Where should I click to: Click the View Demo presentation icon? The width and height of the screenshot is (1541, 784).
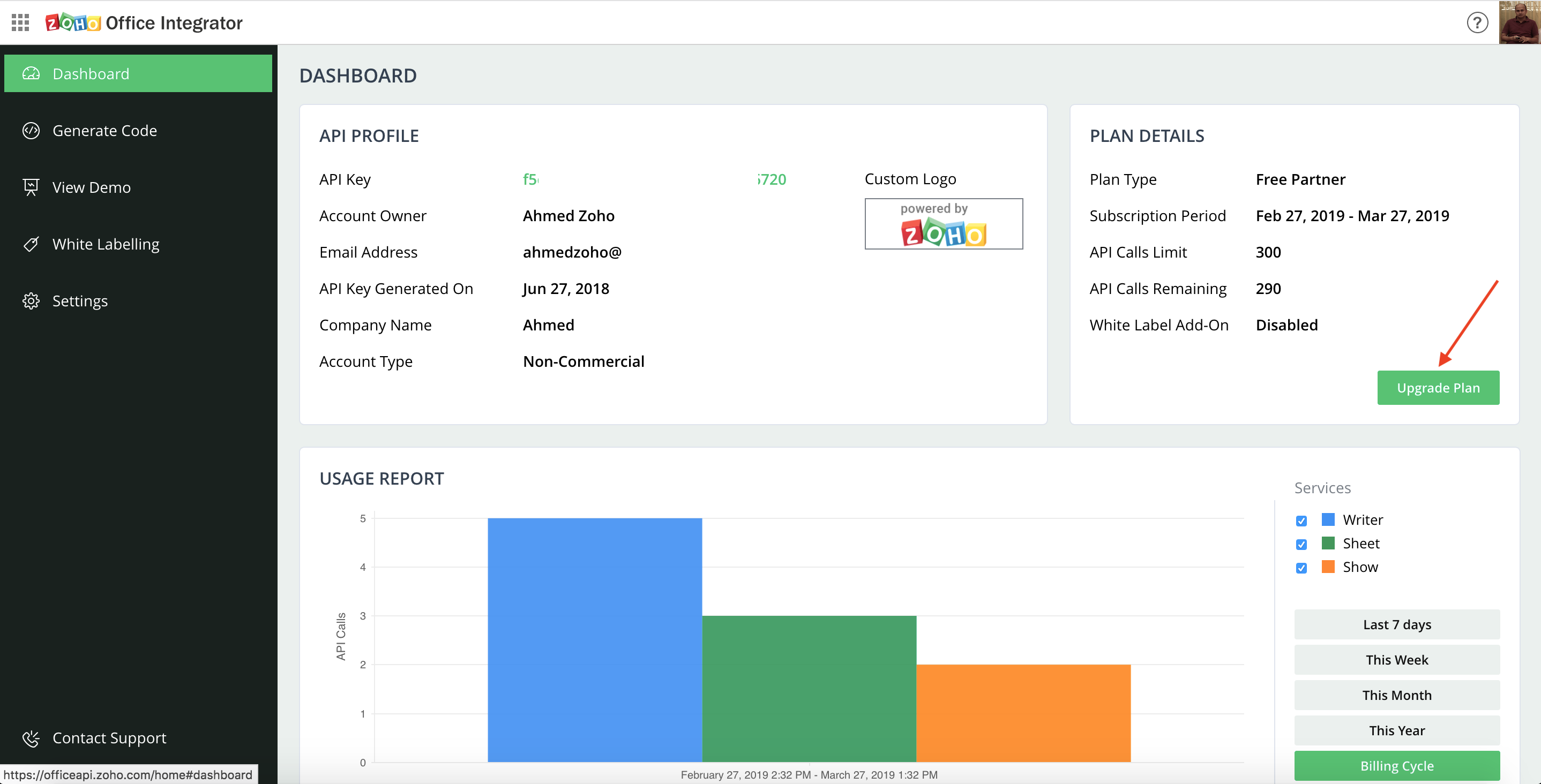pos(31,187)
